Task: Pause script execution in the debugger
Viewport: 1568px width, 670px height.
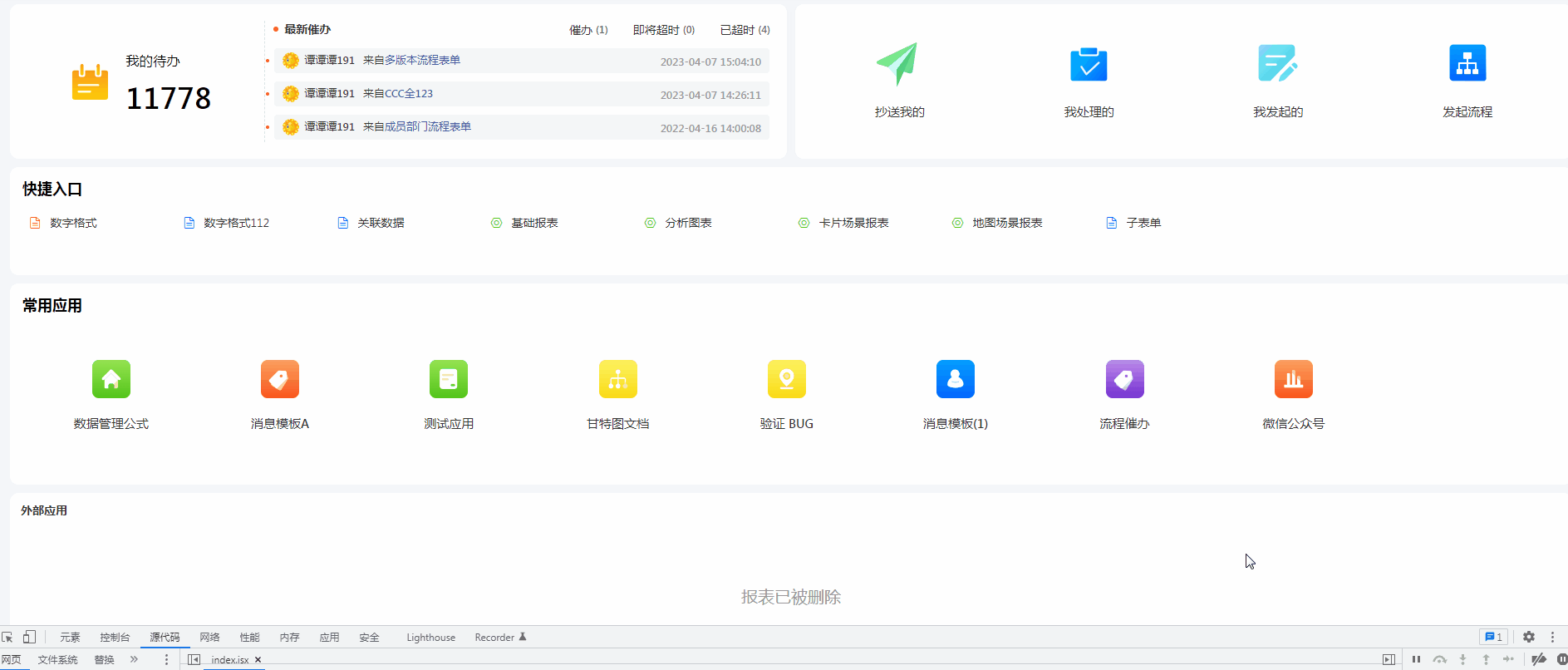Action: [1416, 659]
